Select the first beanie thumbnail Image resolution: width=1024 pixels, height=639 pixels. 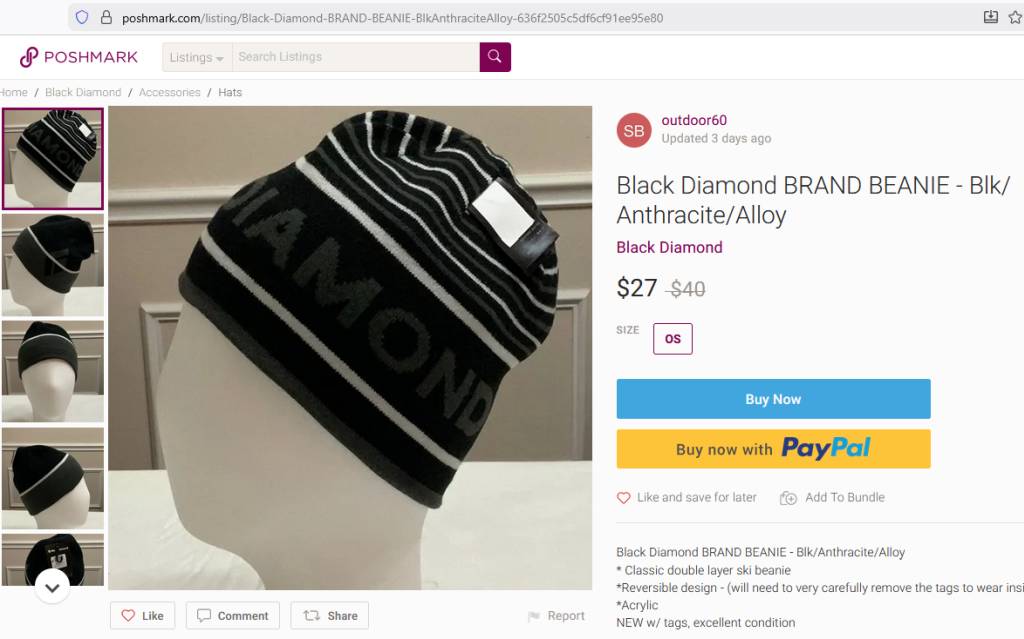pyautogui.click(x=52, y=158)
